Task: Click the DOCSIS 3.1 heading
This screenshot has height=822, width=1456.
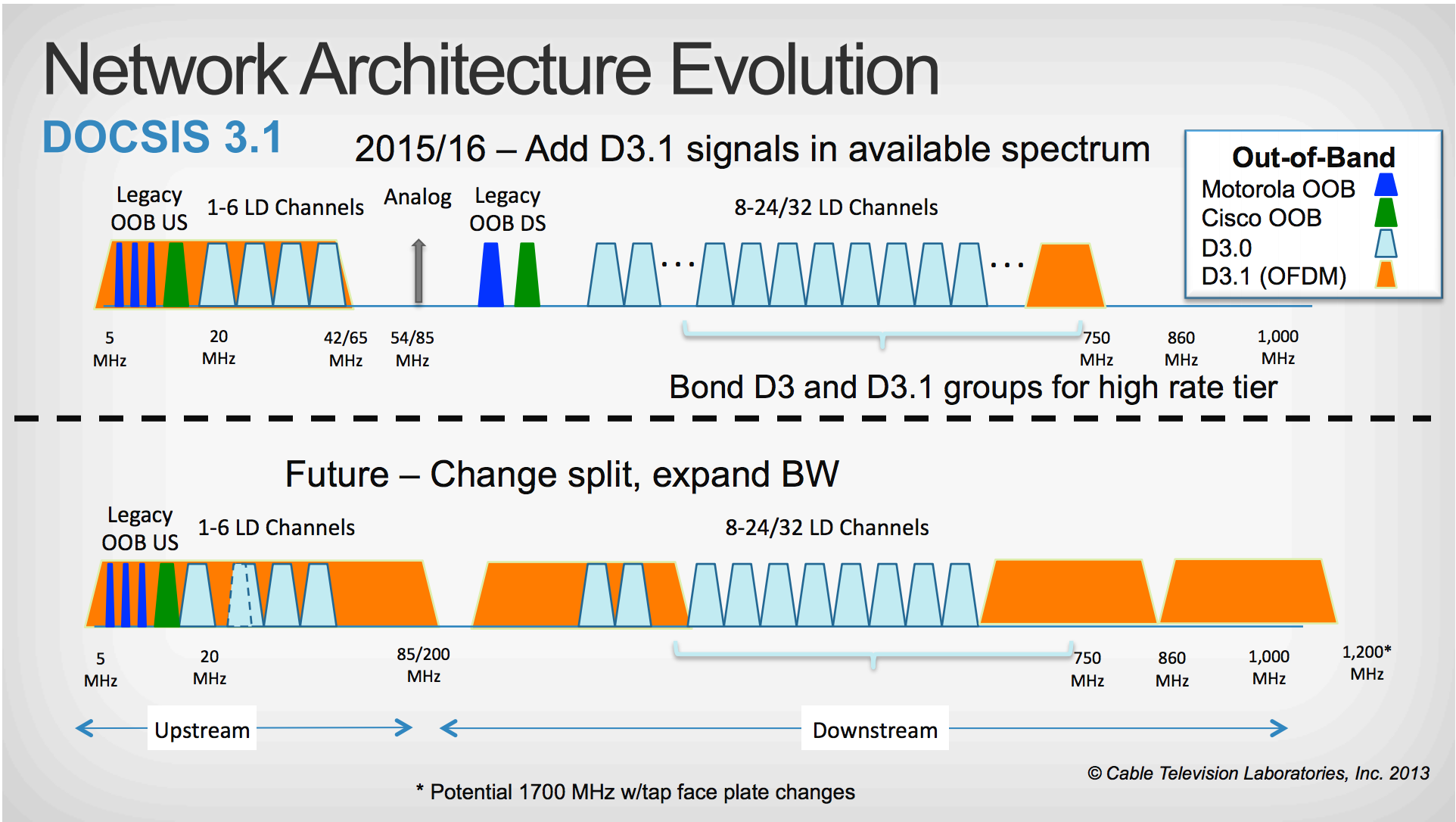Action: tap(162, 137)
